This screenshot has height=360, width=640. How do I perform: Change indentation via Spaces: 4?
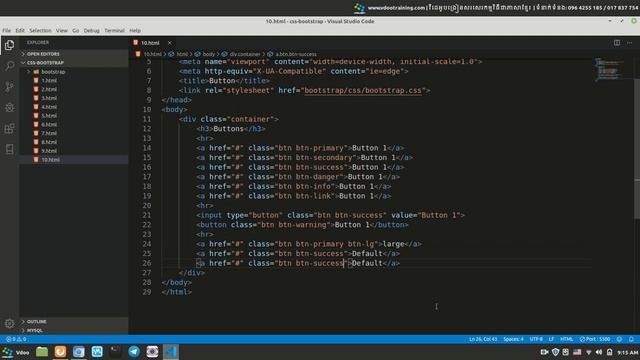513,339
